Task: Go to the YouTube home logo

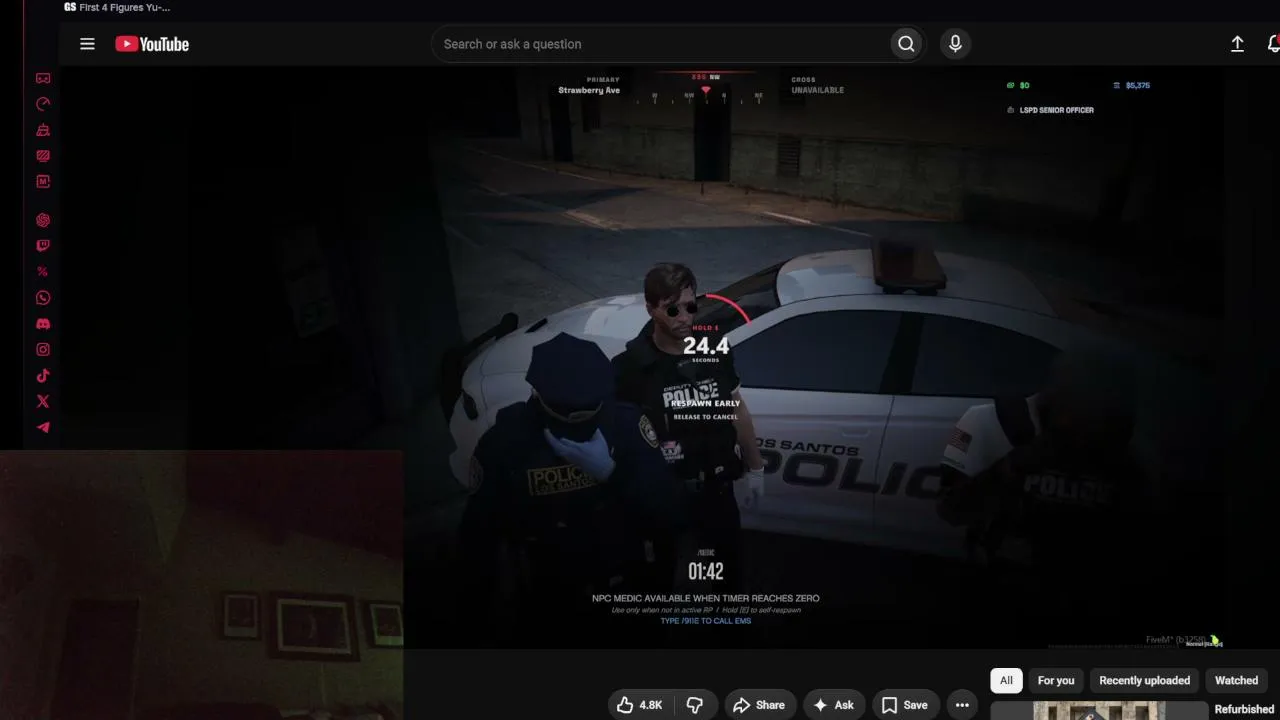Action: 152,44
